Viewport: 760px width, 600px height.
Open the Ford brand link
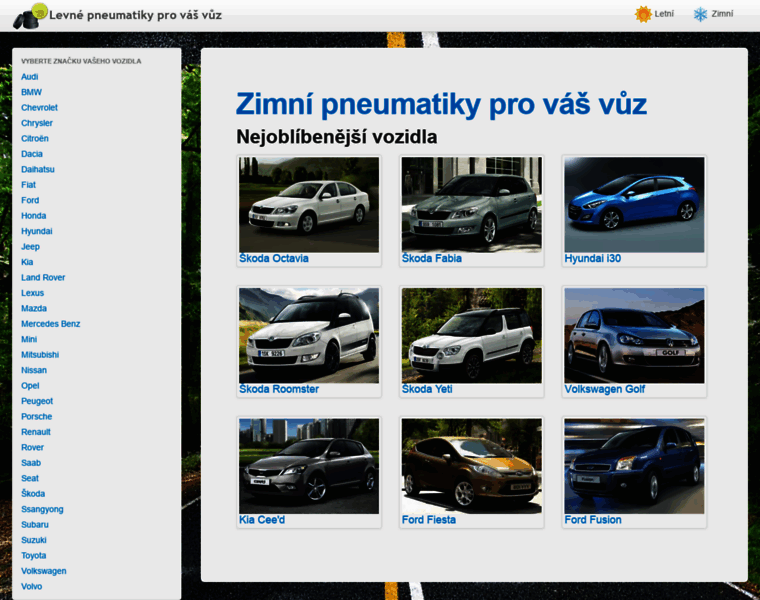point(30,200)
